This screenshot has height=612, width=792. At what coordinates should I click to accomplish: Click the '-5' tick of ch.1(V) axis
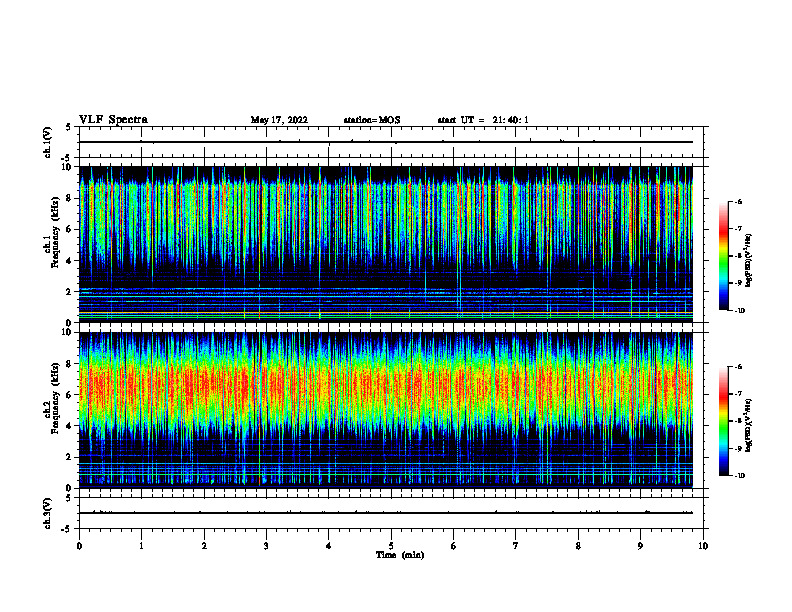click(x=67, y=158)
